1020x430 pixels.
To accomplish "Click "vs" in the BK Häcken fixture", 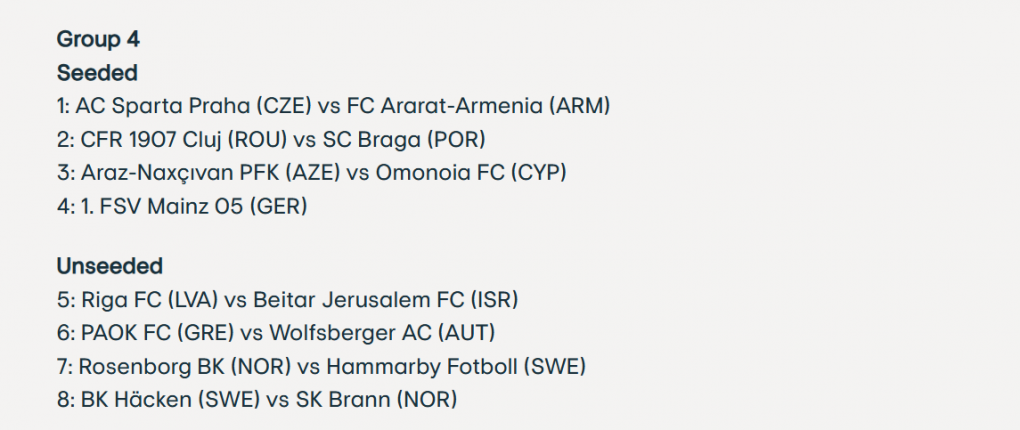I will pyautogui.click(x=276, y=400).
